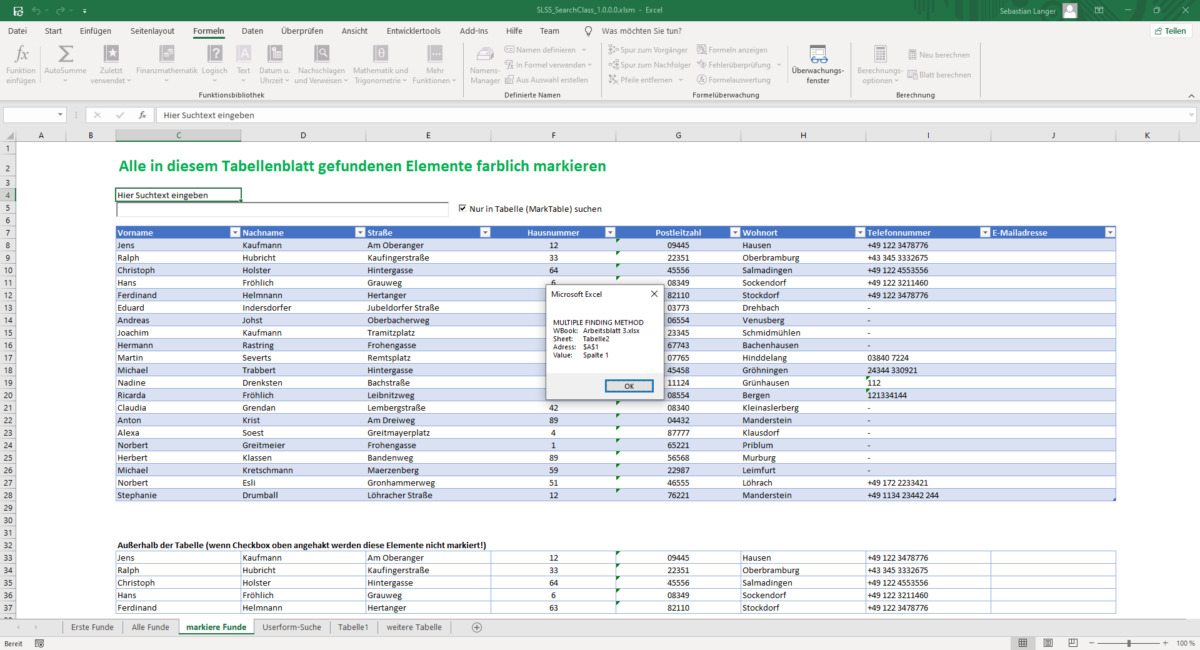Open the weitere Tabelle sheet tab
1200x650 pixels.
tap(414, 627)
